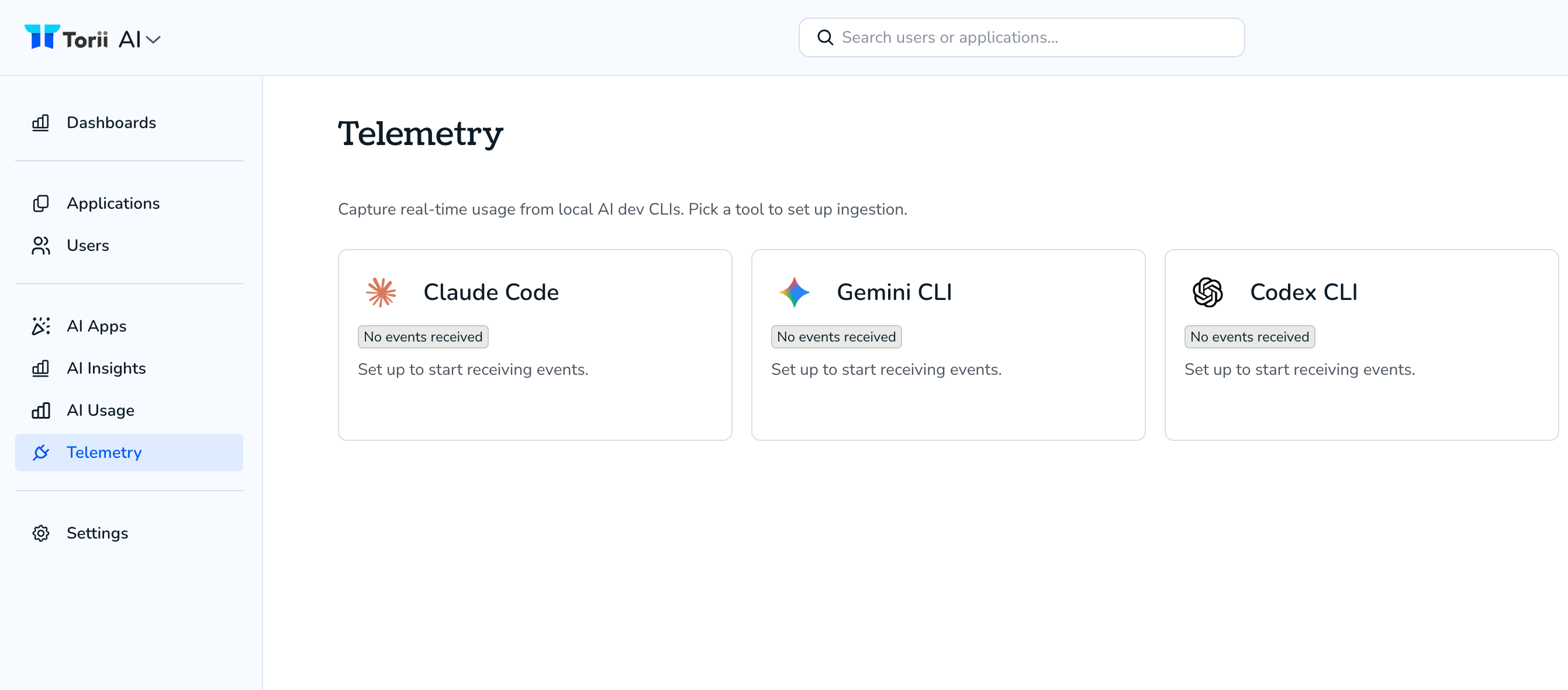Open the Codex CLI card title
This screenshot has width=1568, height=690.
pos(1304,292)
